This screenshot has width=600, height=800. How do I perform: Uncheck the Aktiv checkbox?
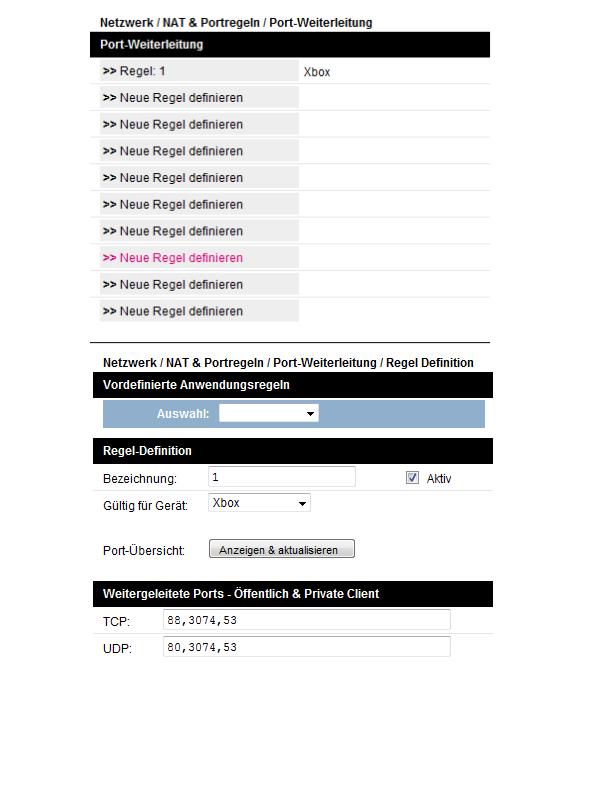click(412, 478)
